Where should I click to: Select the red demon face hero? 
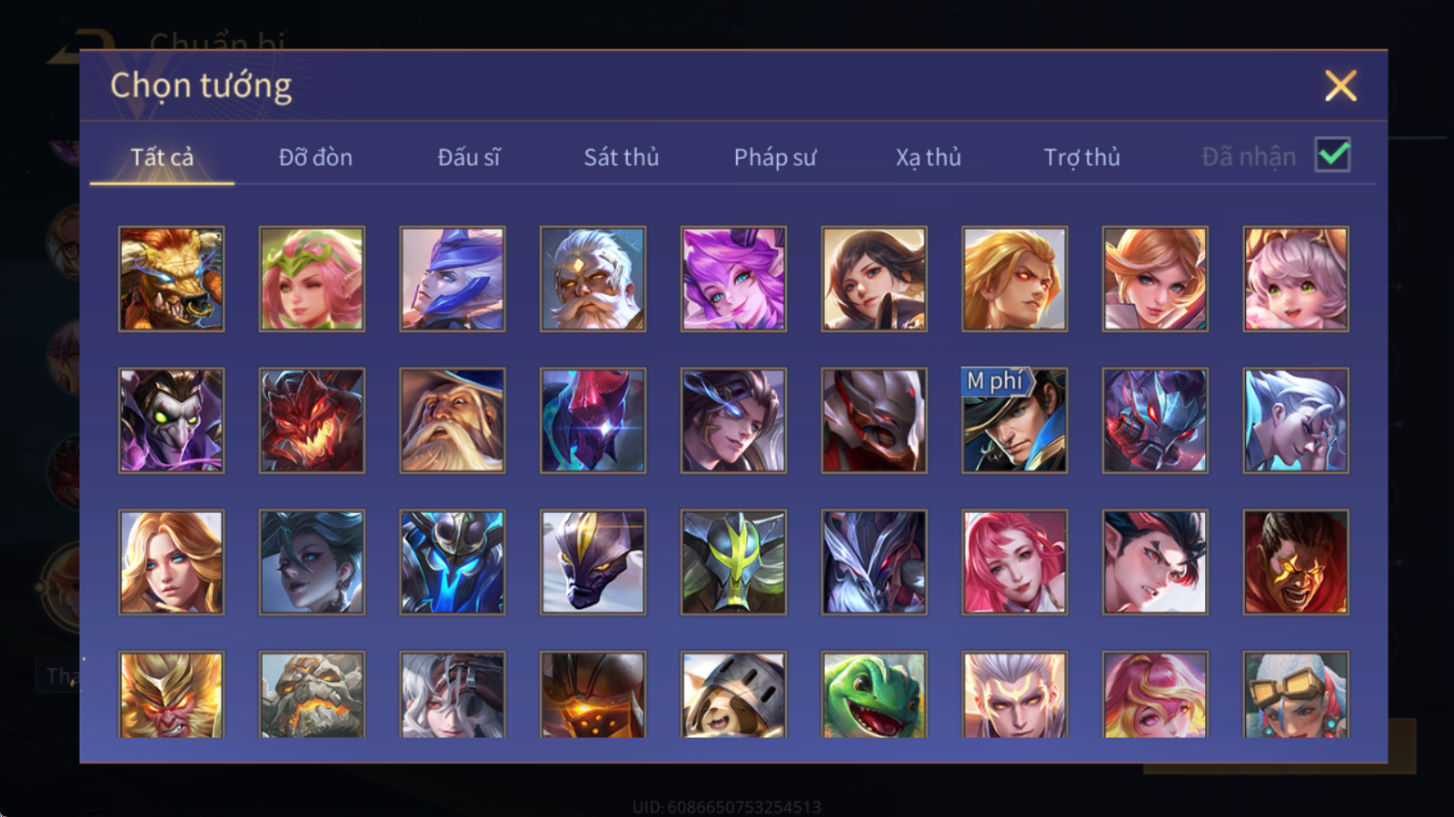click(x=312, y=420)
